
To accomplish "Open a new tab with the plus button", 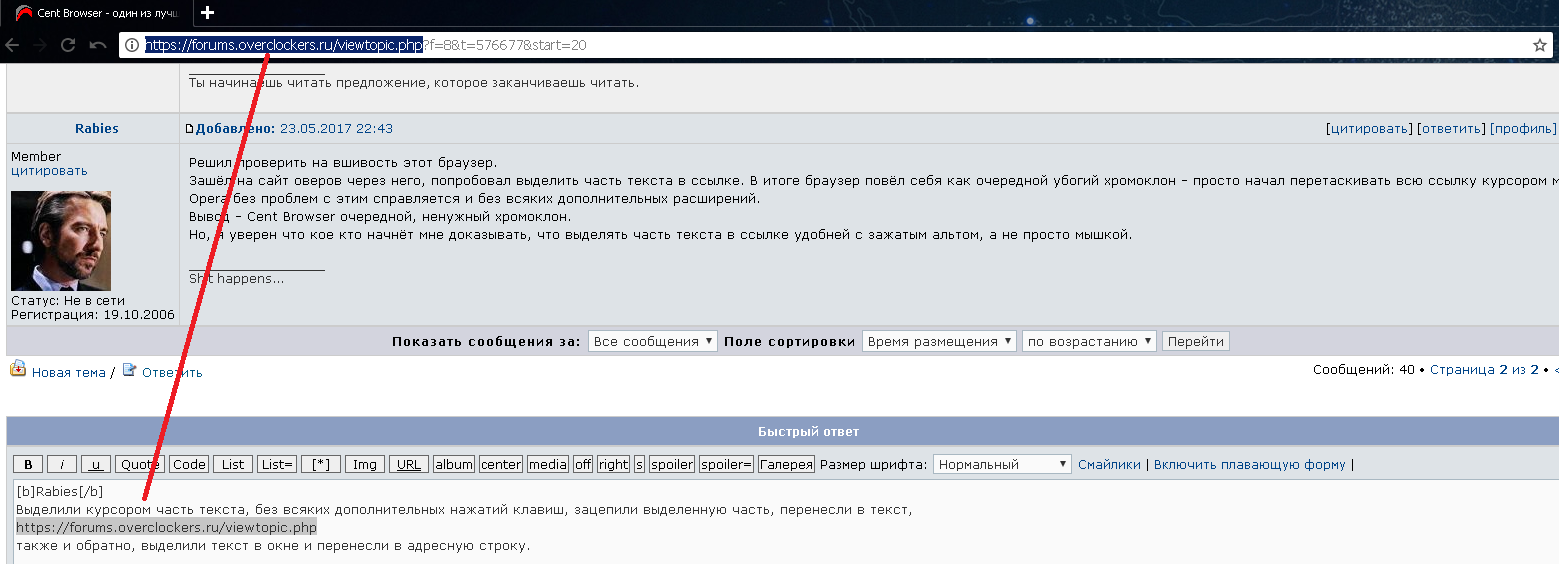I will click(x=207, y=13).
